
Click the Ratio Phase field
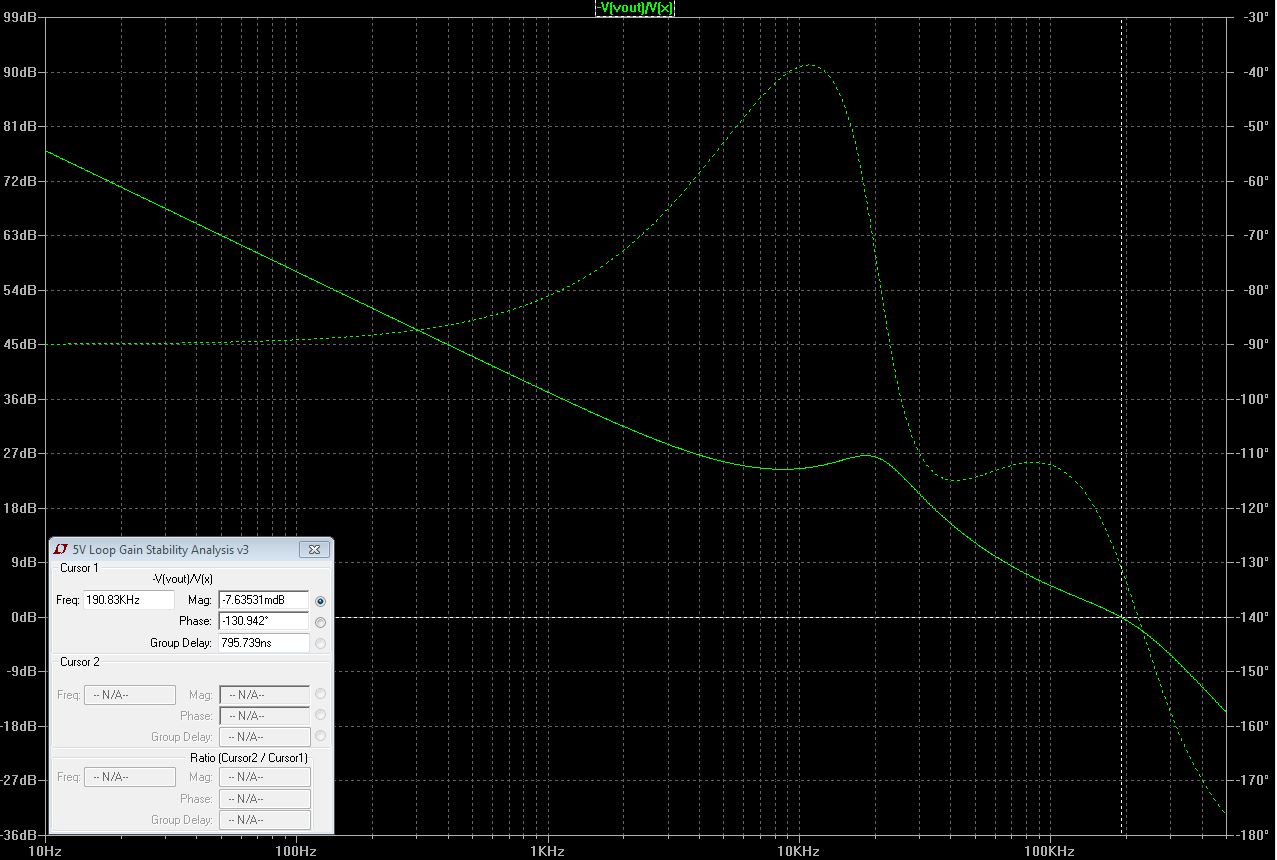pos(264,799)
